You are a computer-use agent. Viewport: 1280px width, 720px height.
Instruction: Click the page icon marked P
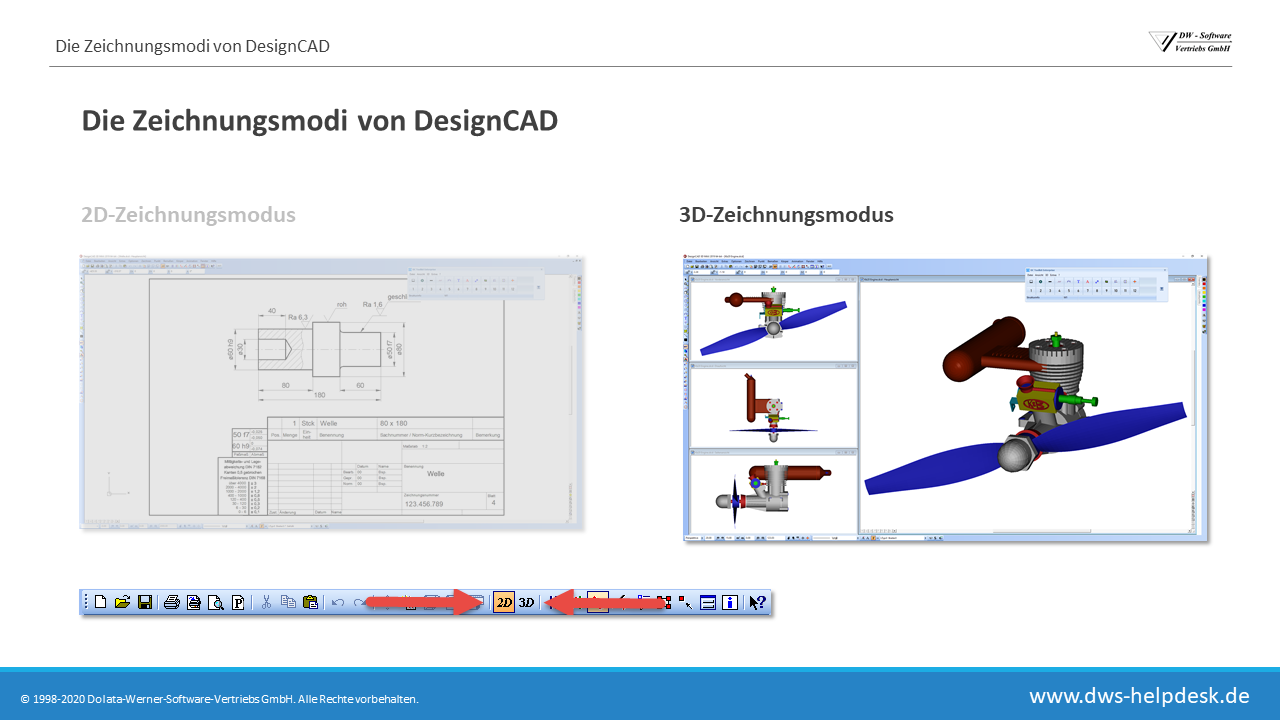click(x=238, y=602)
